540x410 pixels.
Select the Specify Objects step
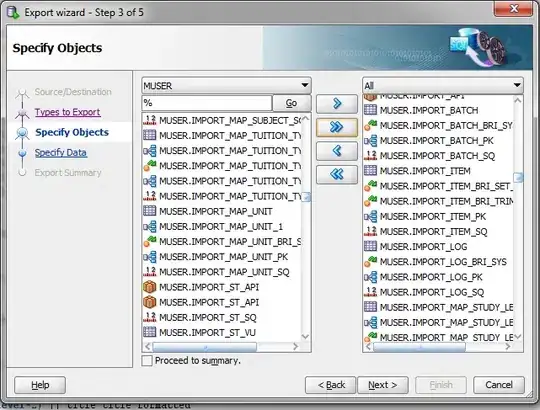72,132
